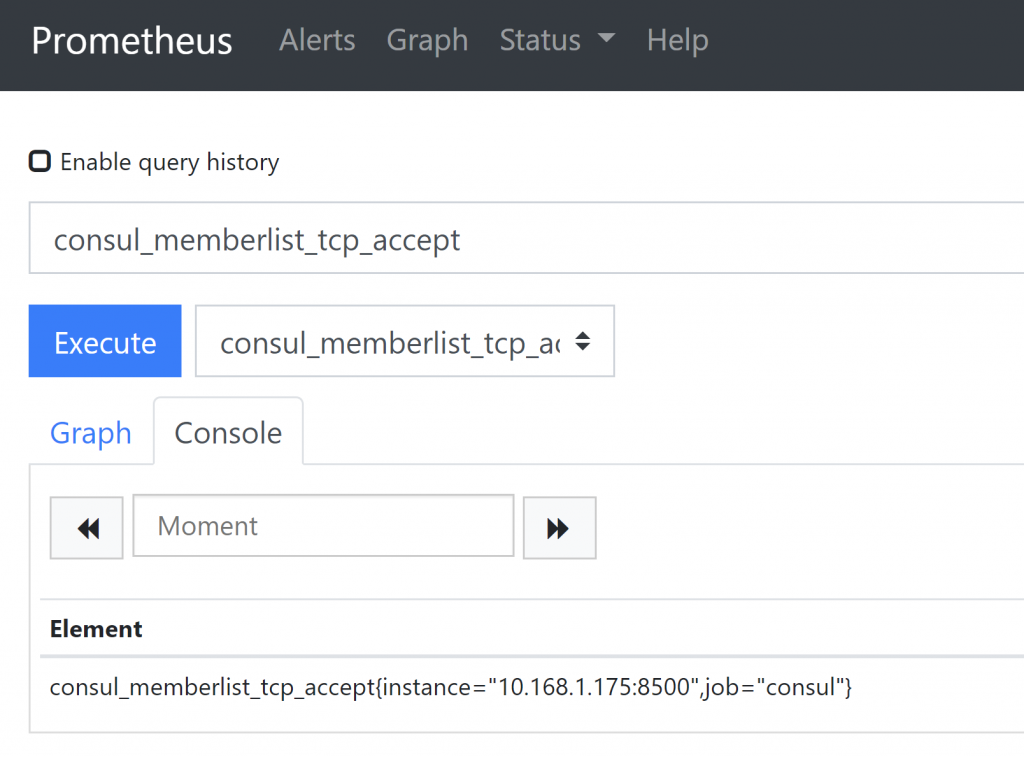
Task: Click the Element column header
Action: pyautogui.click(x=96, y=629)
